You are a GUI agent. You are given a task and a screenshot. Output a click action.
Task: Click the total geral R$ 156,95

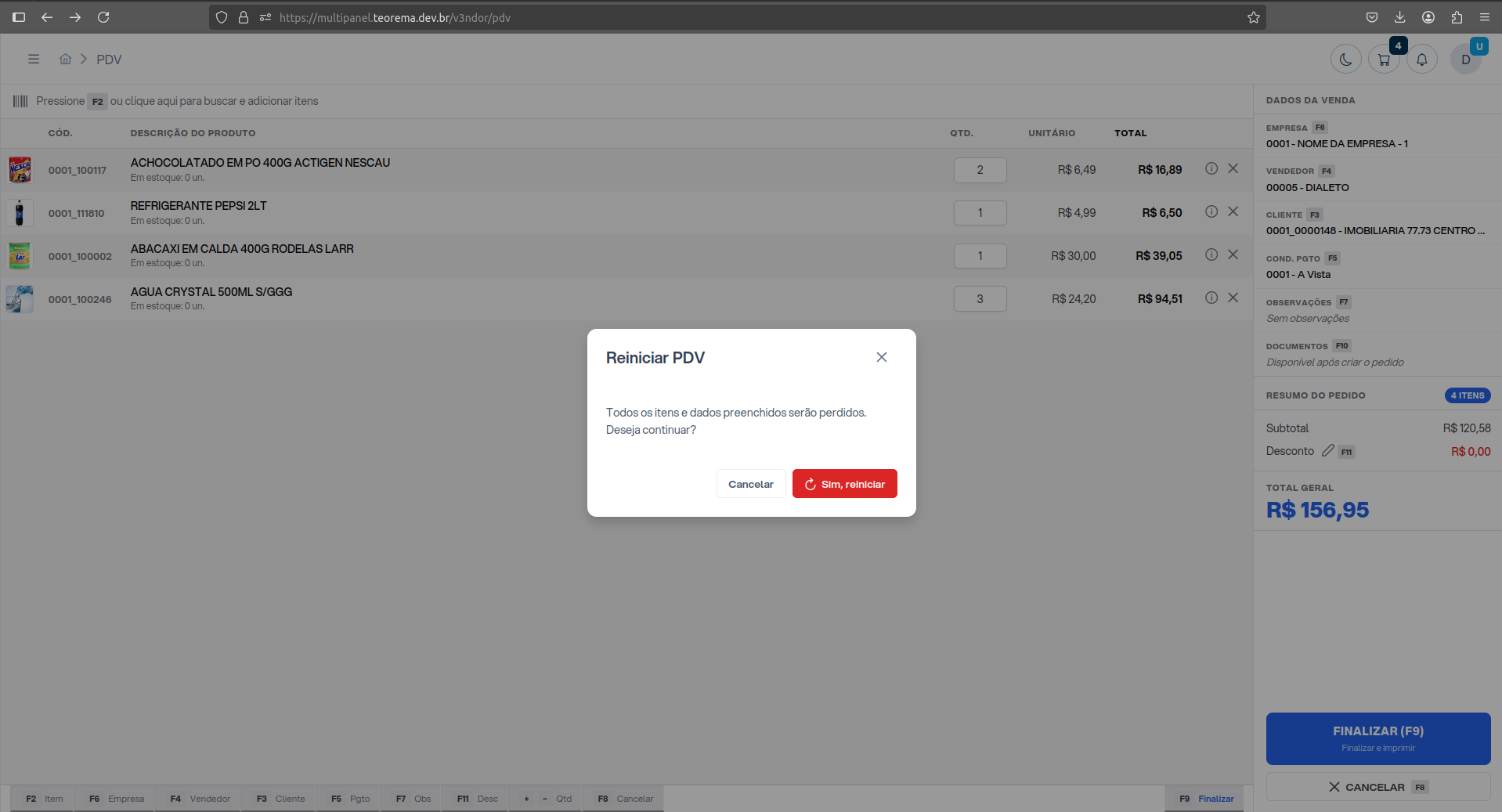pos(1317,510)
